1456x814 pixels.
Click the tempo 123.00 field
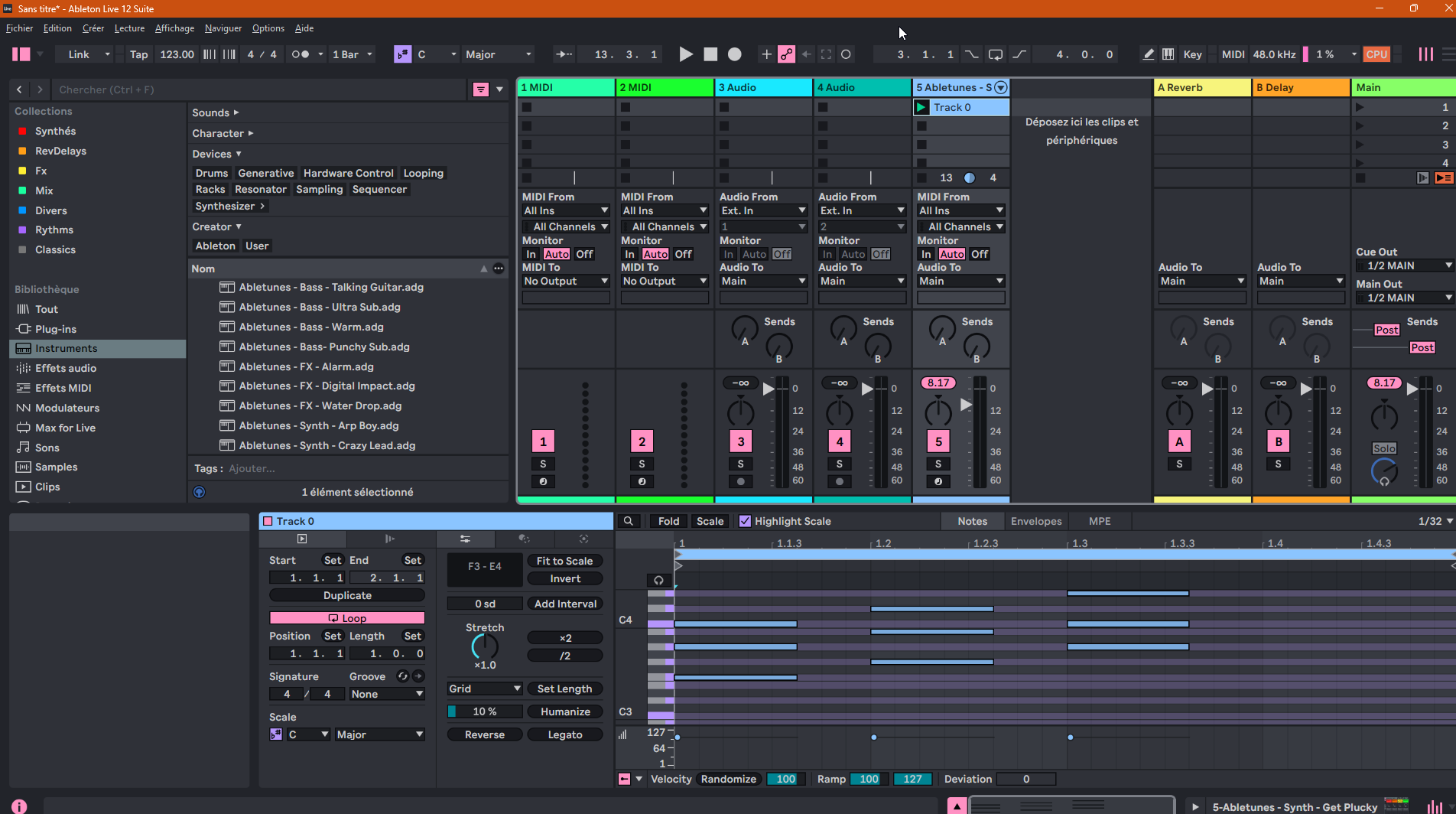(x=177, y=54)
